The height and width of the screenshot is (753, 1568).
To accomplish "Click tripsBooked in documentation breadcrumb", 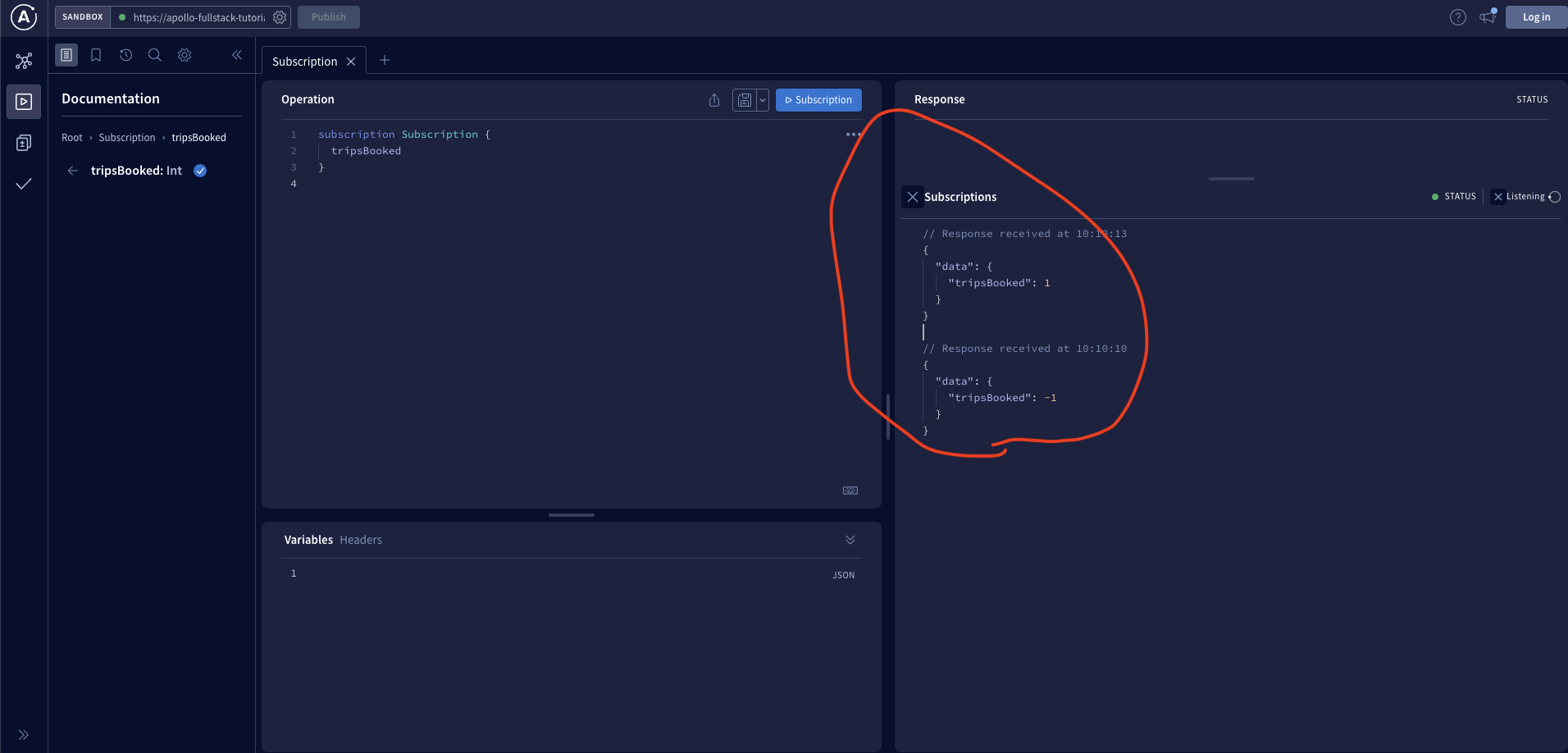I will click(x=198, y=138).
